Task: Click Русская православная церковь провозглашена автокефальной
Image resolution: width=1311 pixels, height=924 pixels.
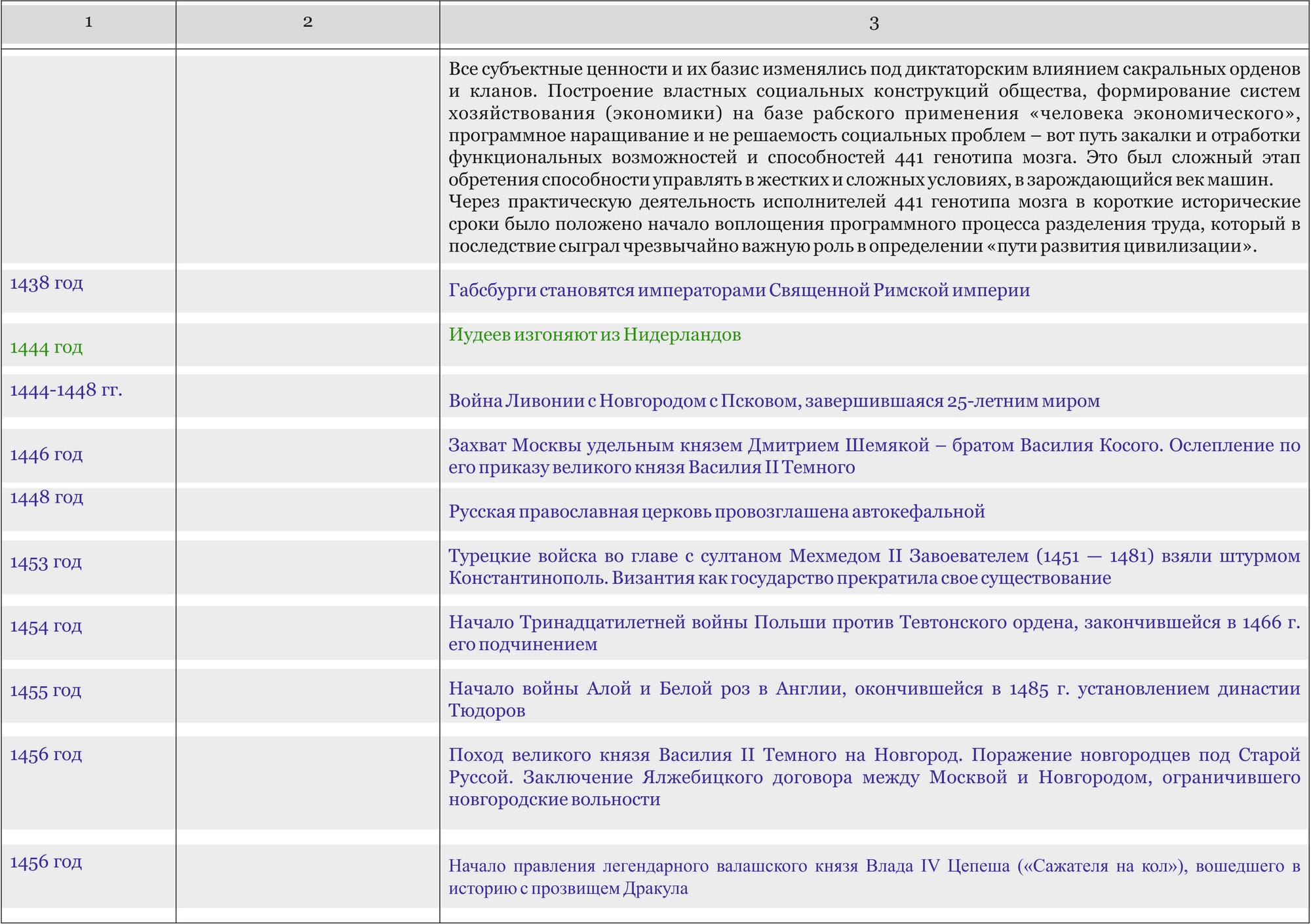Action: [716, 512]
